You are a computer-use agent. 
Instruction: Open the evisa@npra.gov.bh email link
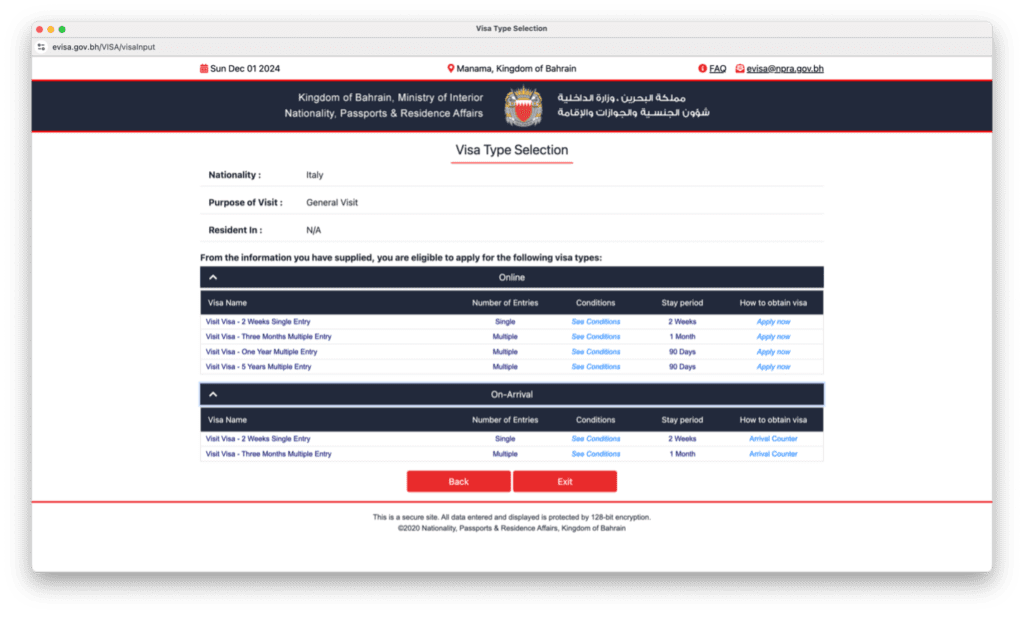coord(785,69)
